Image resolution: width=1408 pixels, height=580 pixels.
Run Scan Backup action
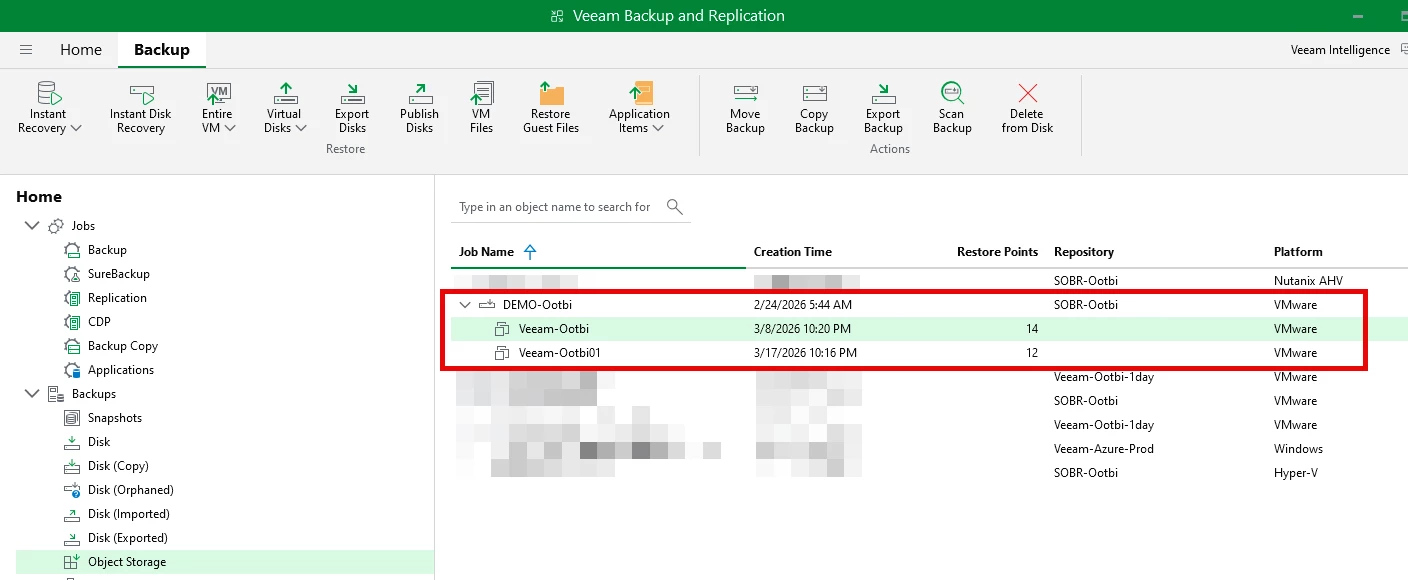tap(952, 95)
